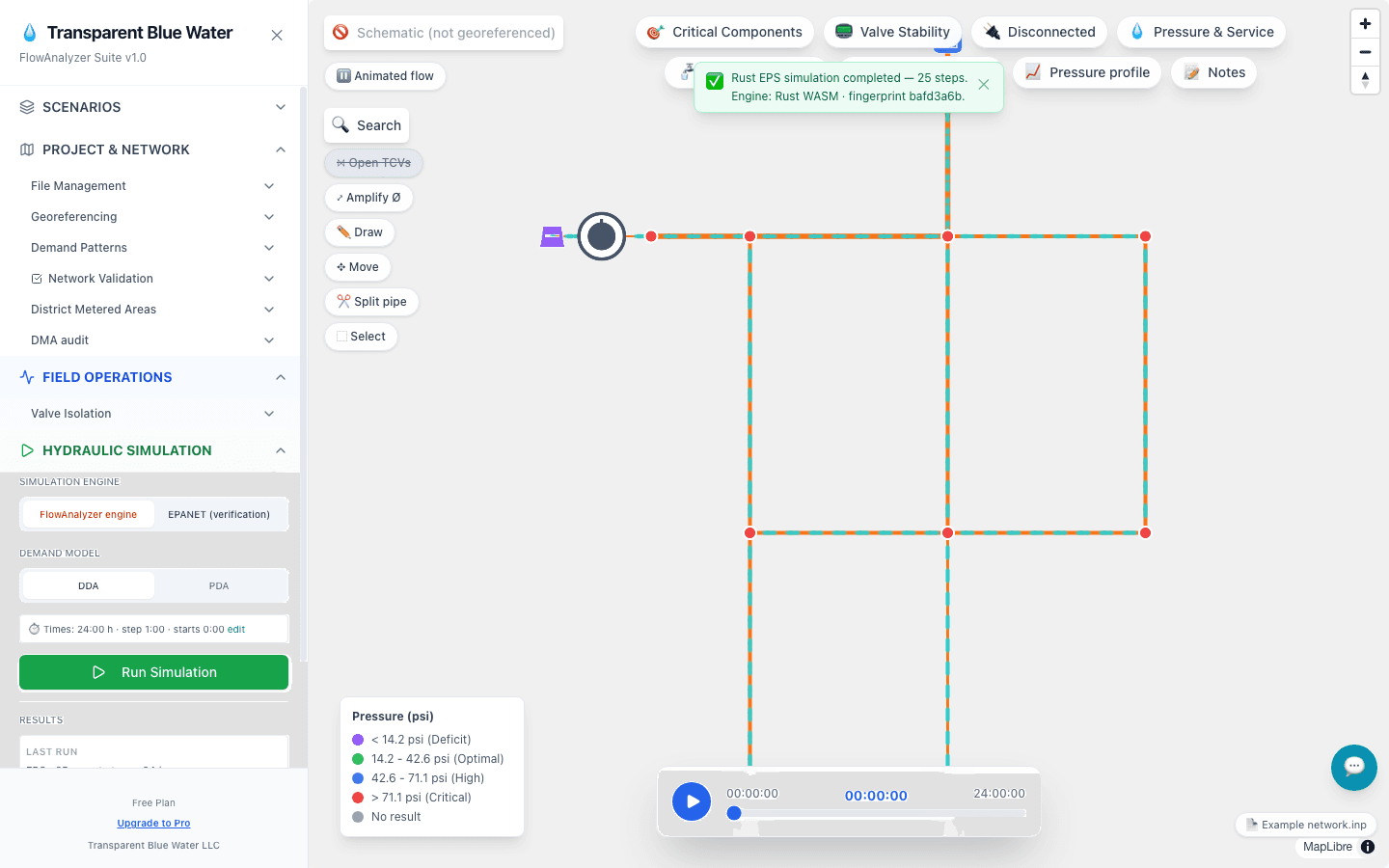Collapse the Hydraulic Simulation section

(x=154, y=450)
